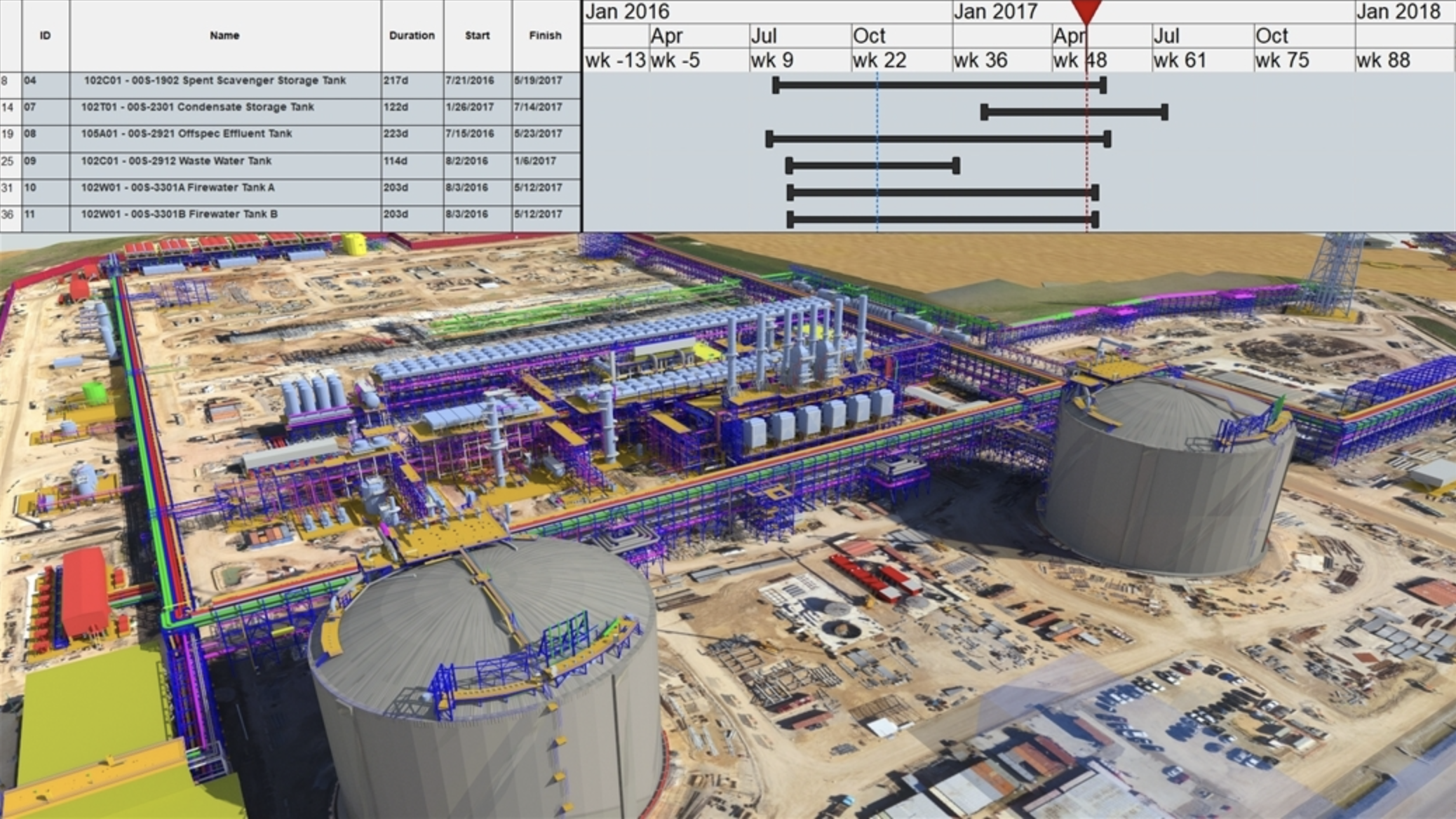Click the Name column header
This screenshot has width=1456, height=819.
pos(223,35)
